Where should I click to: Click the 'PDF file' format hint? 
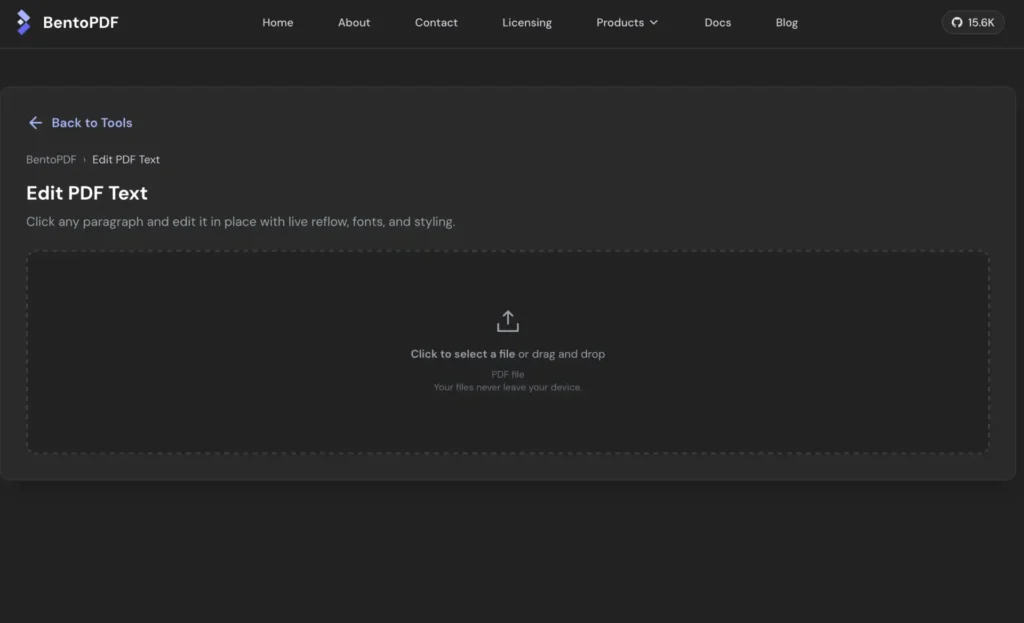point(507,374)
